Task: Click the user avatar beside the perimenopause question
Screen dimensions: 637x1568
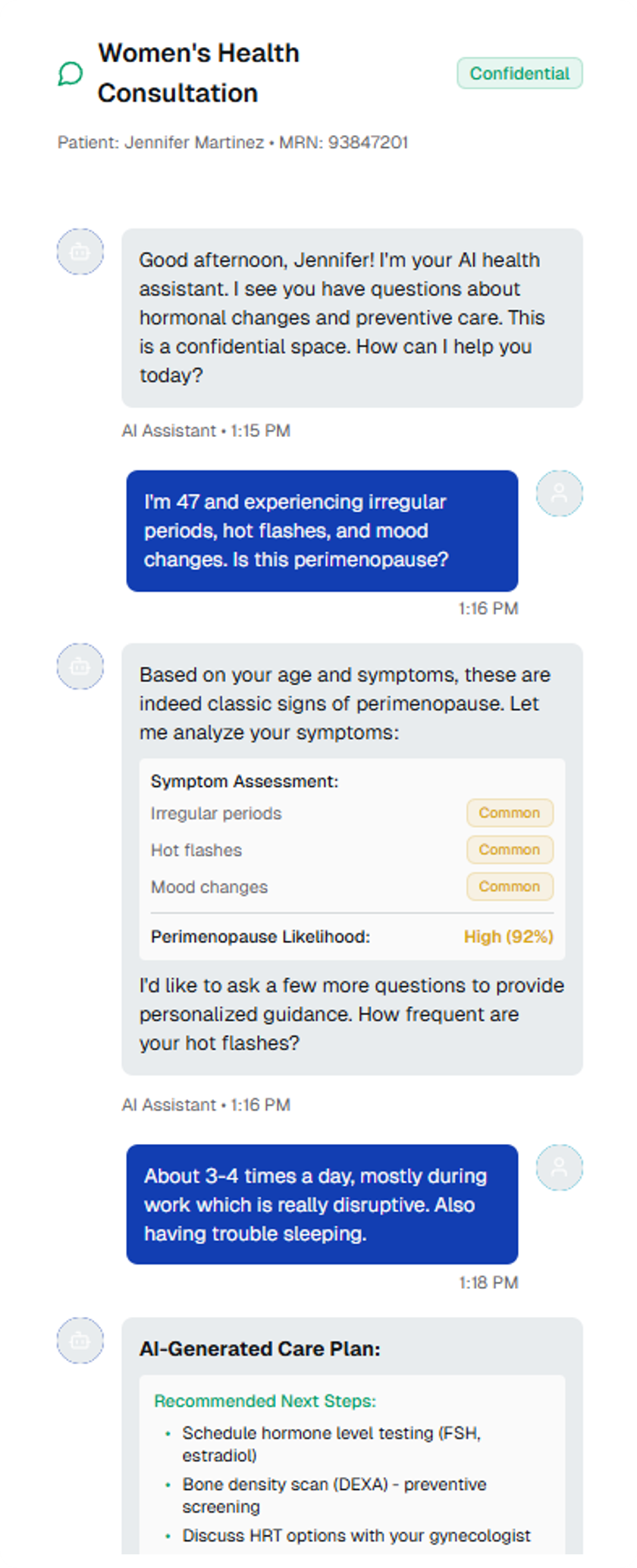Action: coord(559,494)
